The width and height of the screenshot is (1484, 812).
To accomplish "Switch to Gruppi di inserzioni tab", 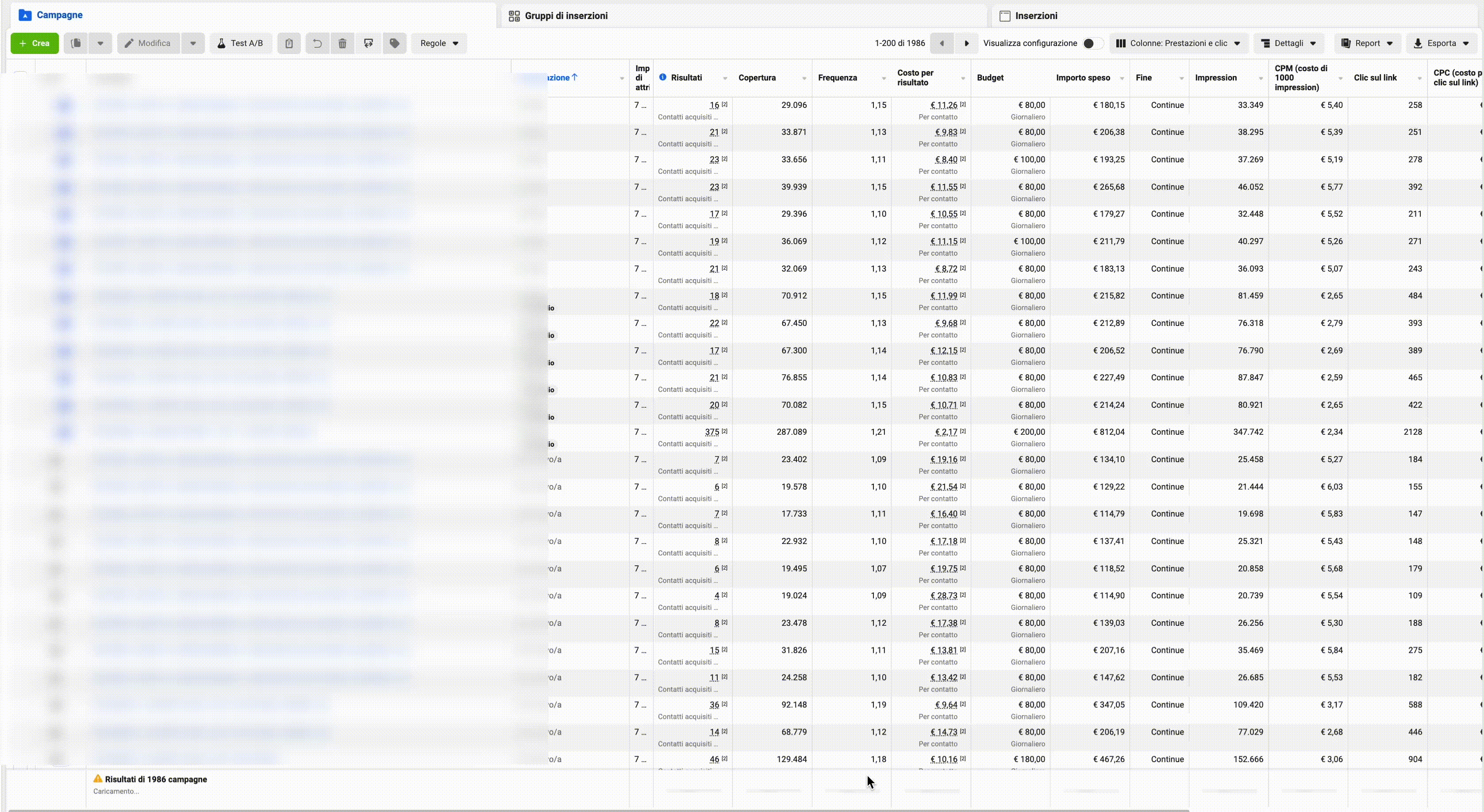I will [x=558, y=15].
